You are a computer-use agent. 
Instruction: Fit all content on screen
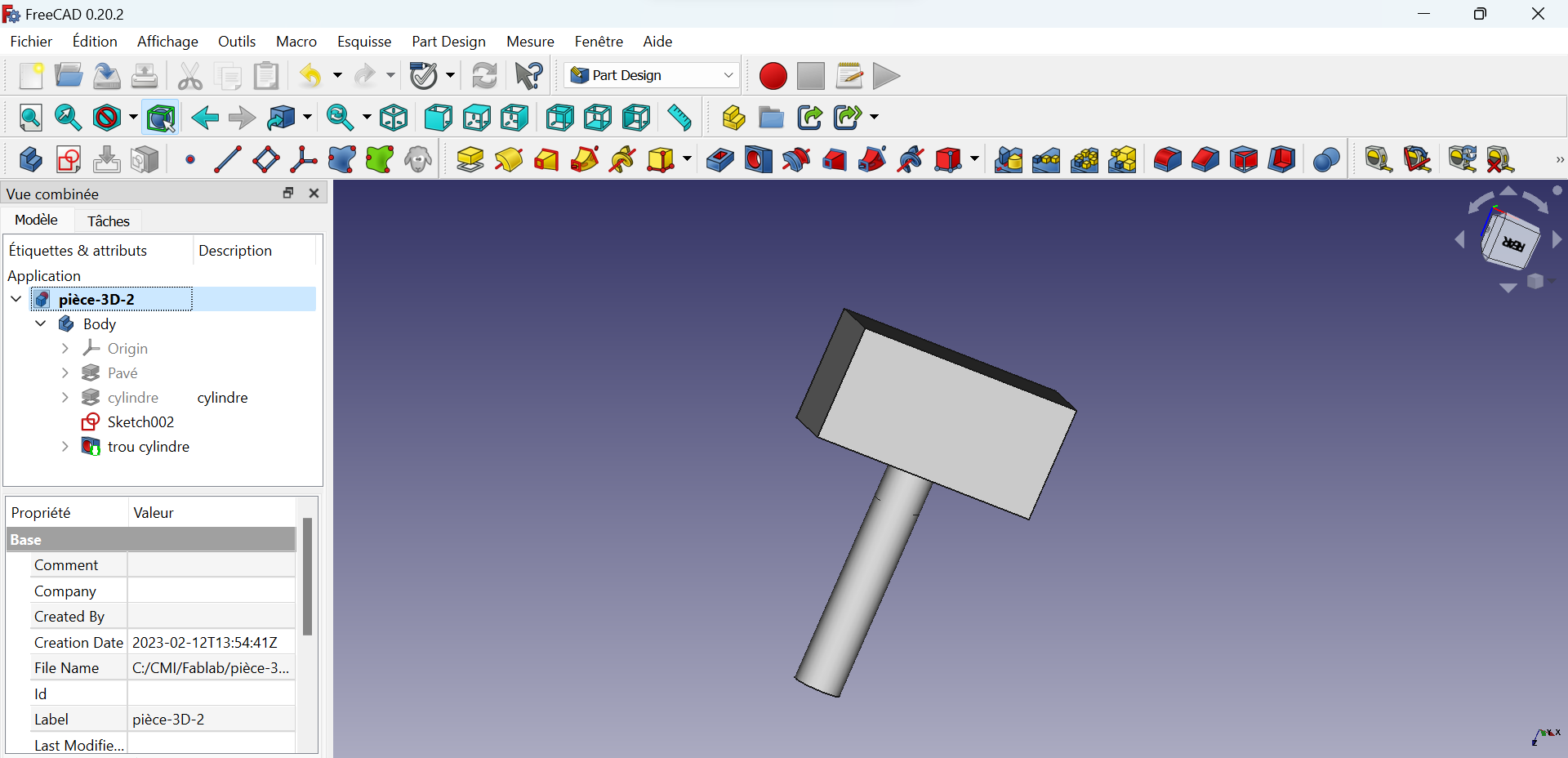(31, 118)
